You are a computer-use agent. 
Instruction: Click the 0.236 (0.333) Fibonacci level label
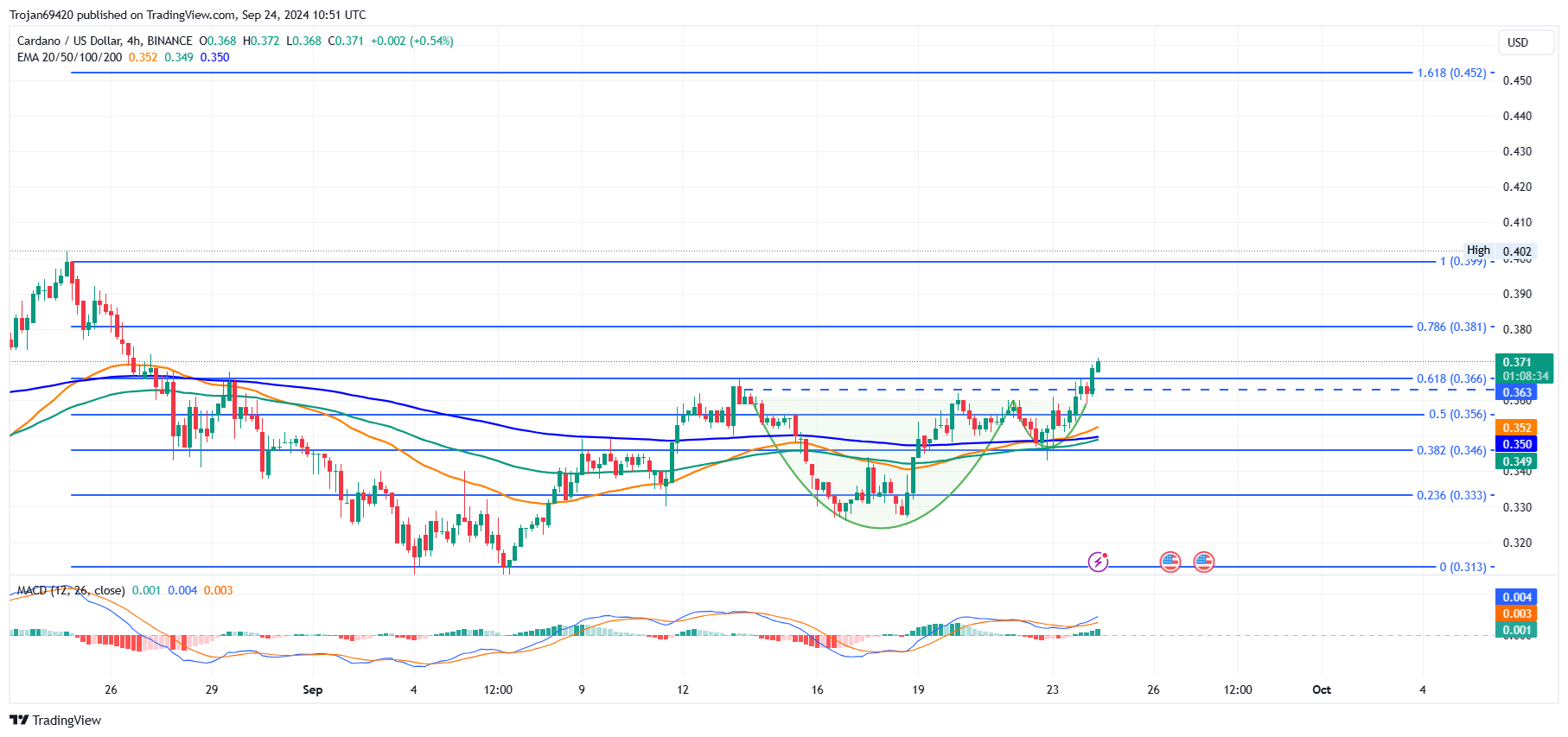[x=1451, y=495]
